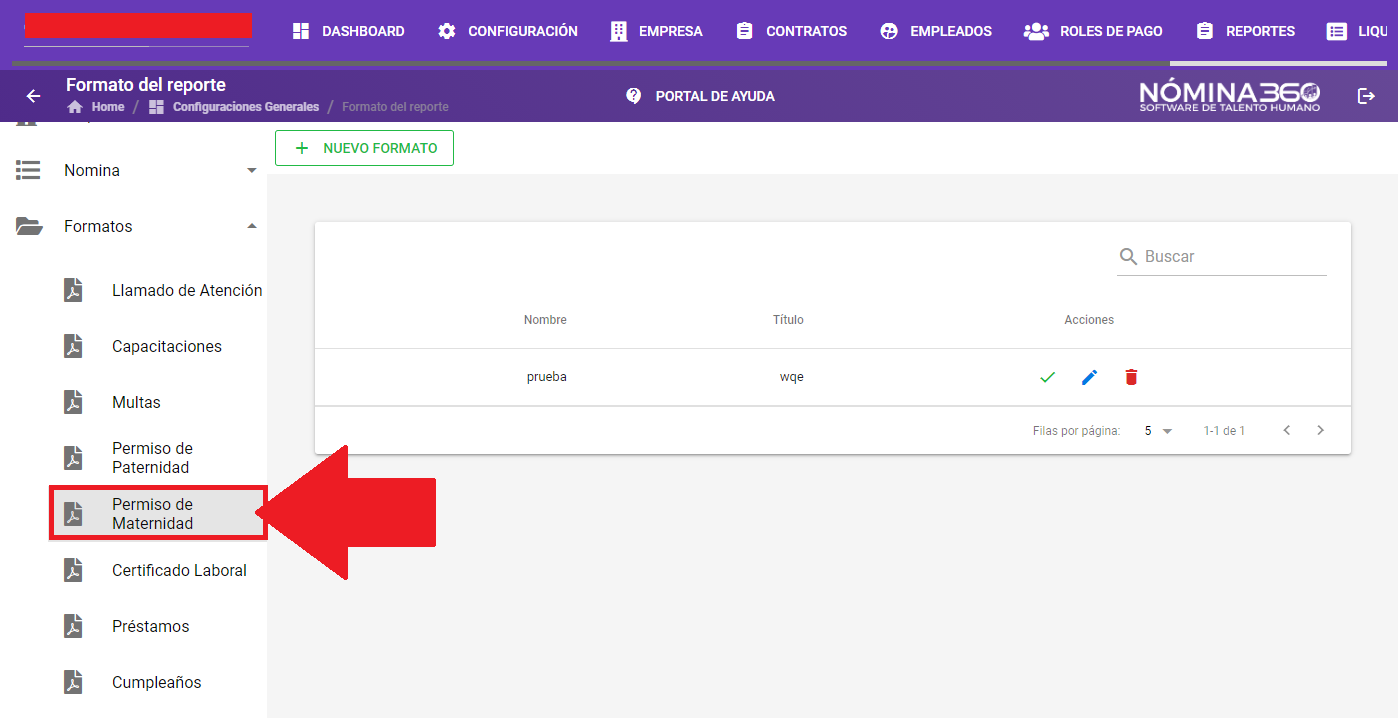Click the Liquidaciones list icon
Screen dimensions: 1398x718
tap(1337, 31)
